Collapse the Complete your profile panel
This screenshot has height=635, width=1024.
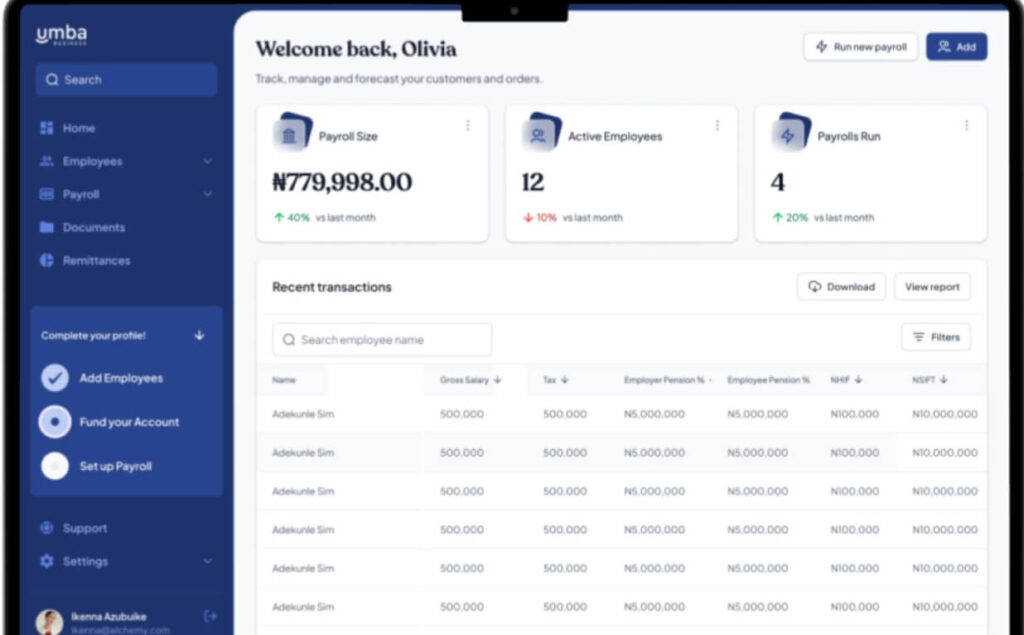tap(199, 336)
